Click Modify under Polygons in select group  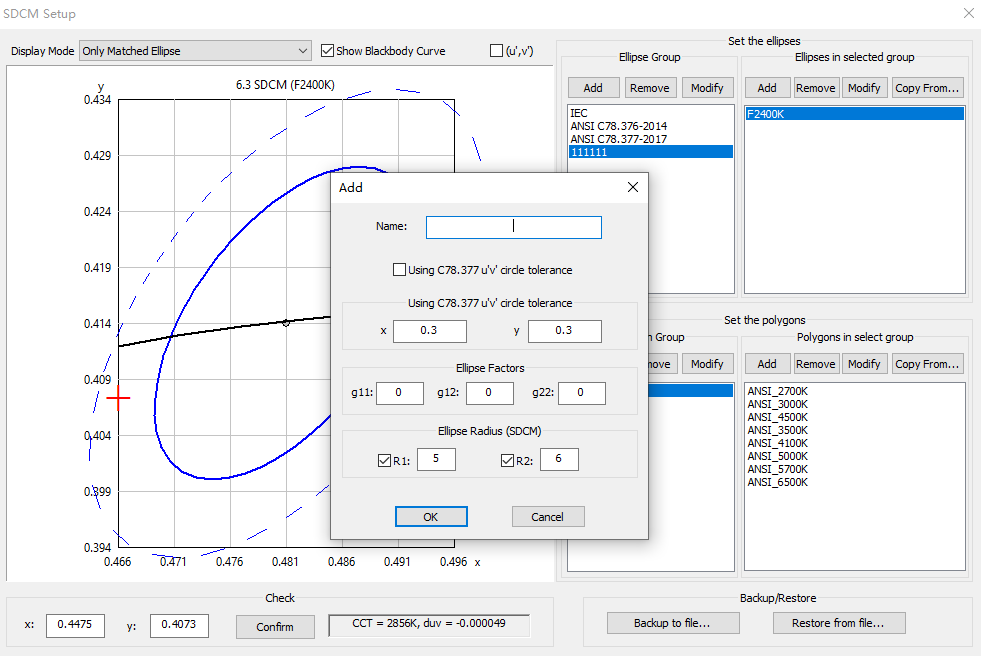[x=864, y=363]
